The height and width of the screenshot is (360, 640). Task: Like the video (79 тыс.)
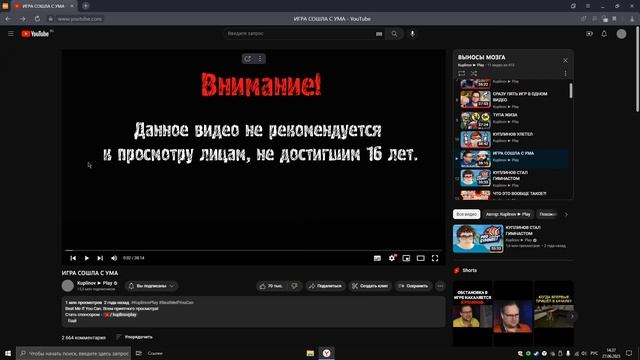[x=271, y=286]
